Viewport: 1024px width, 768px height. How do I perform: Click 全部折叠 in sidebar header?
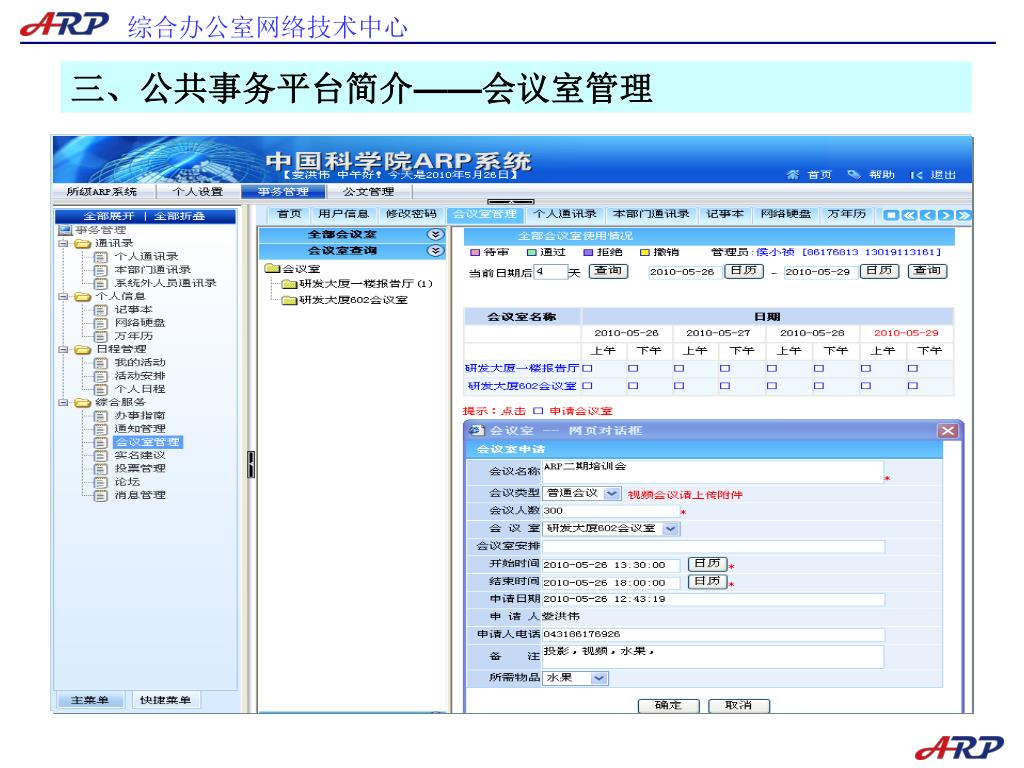click(x=180, y=216)
